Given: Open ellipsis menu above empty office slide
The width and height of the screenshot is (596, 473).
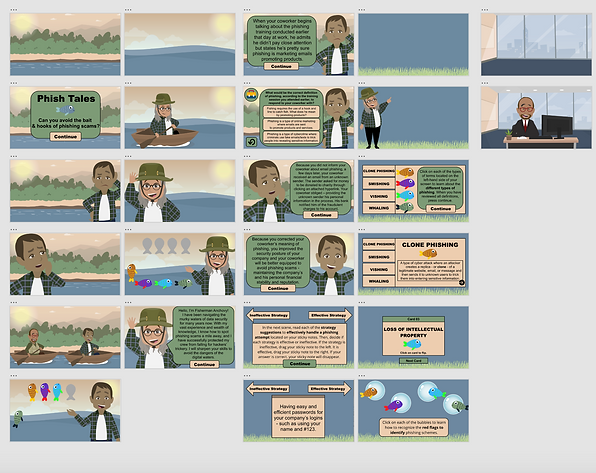Looking at the screenshot, I should [x=485, y=10].
